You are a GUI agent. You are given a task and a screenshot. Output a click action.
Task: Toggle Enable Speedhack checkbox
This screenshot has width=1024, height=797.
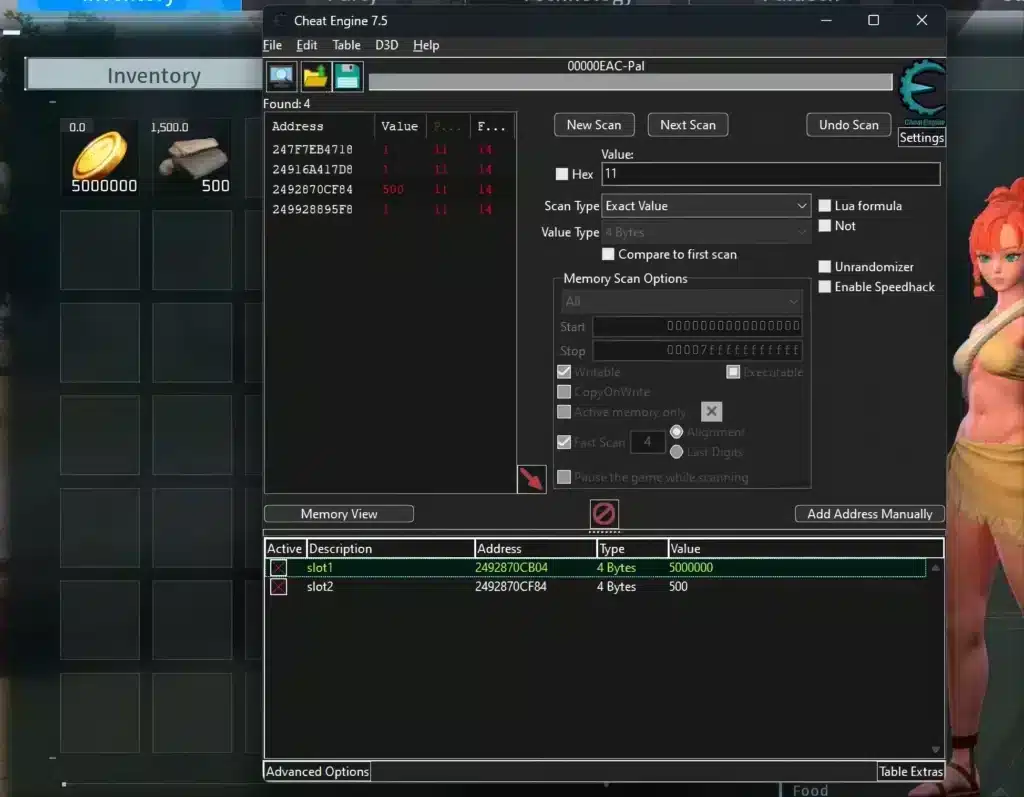[x=825, y=287]
